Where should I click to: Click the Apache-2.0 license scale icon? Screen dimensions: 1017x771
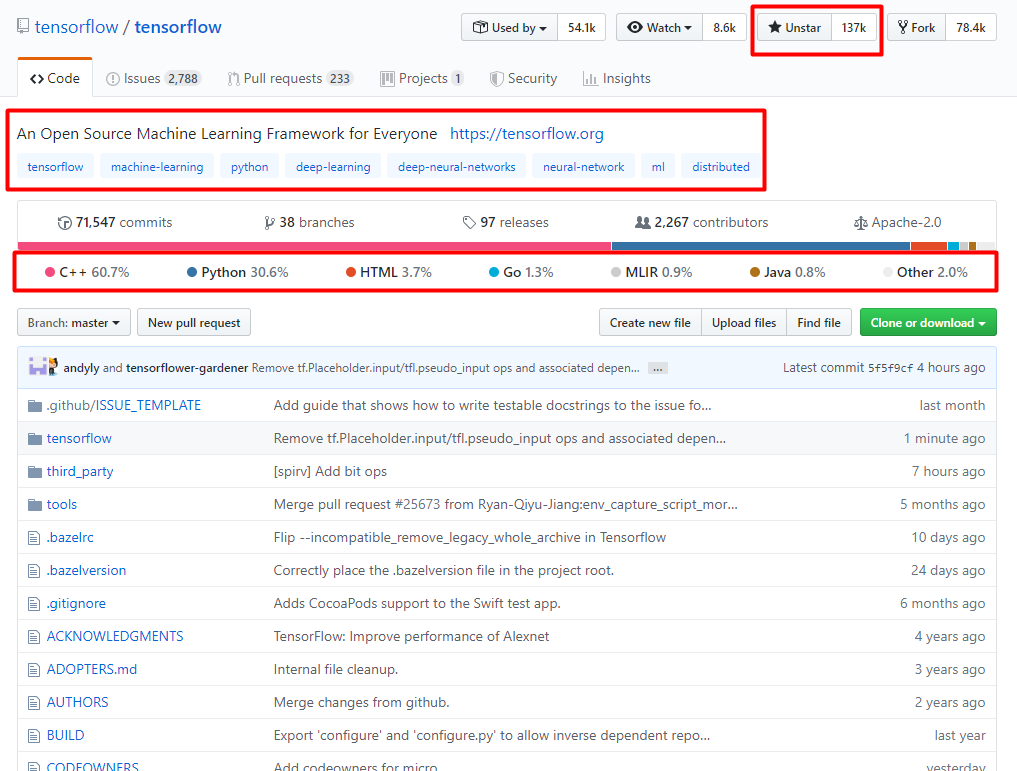860,223
